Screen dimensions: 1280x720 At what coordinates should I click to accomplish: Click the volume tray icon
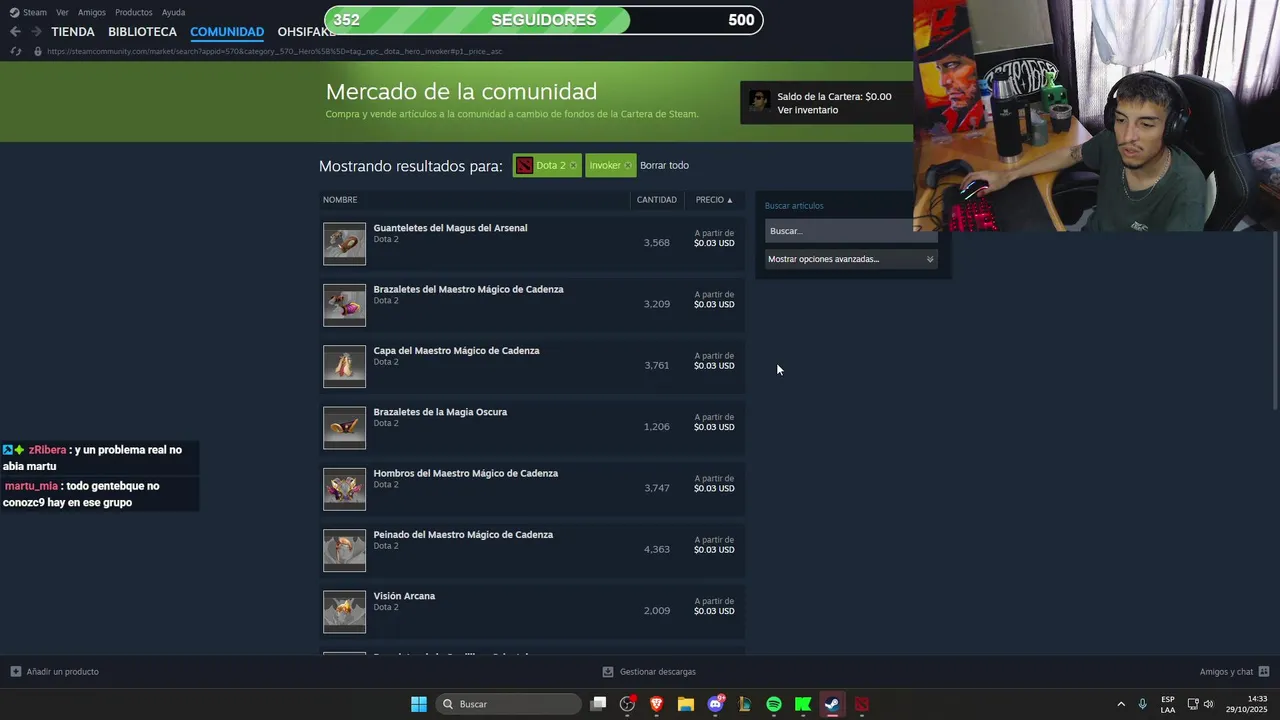tap(1208, 704)
